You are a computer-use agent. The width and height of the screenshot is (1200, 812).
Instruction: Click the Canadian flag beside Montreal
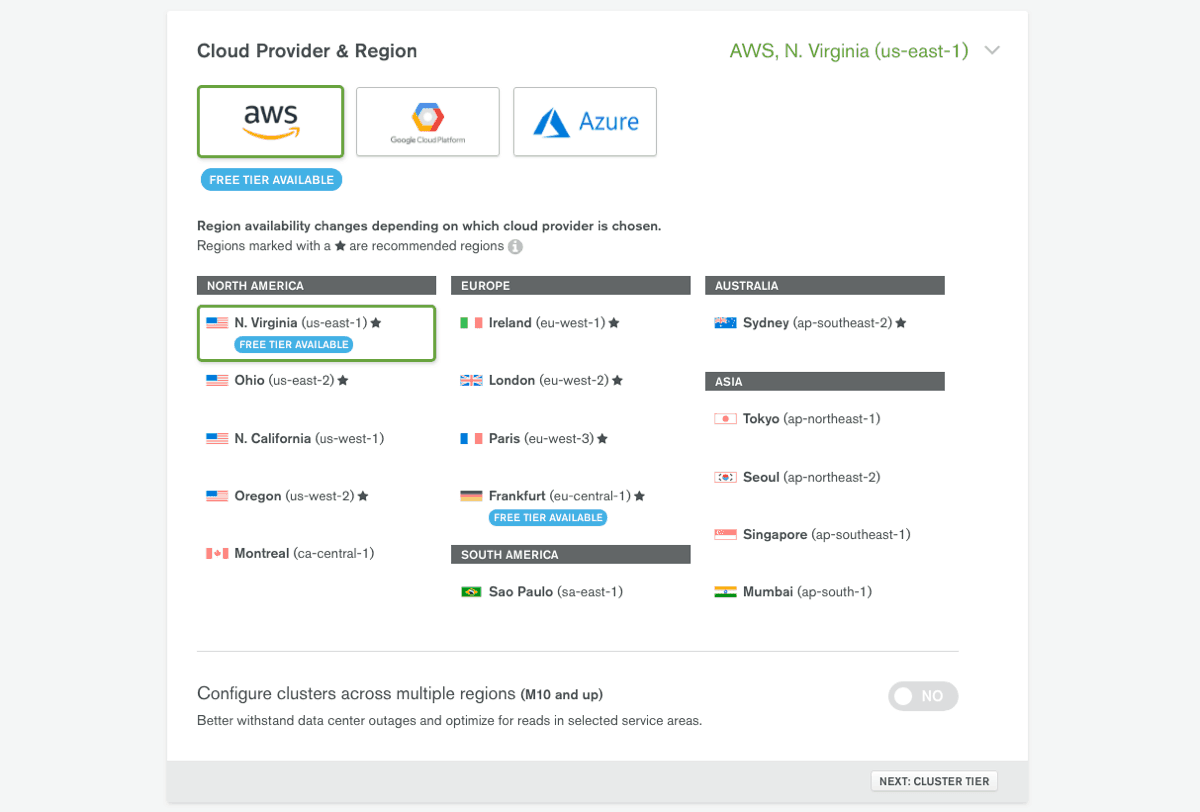217,553
